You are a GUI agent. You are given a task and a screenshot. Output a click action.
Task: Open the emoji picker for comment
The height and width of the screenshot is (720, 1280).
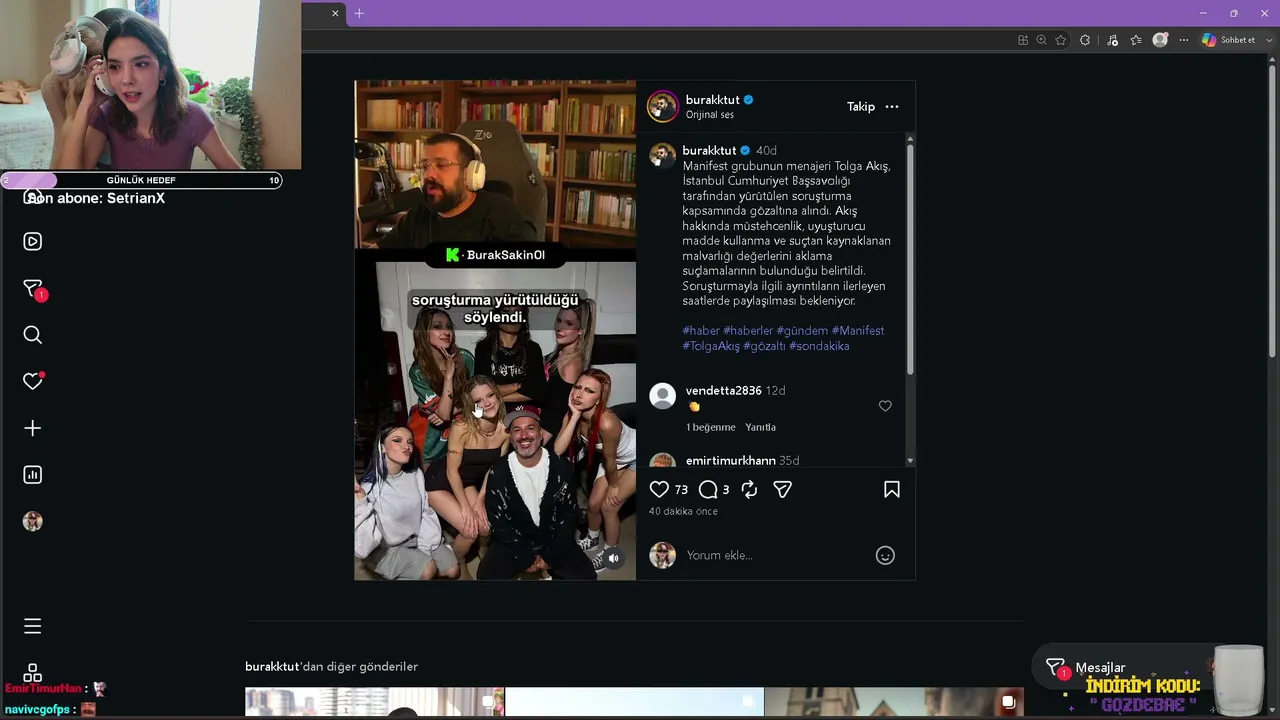(x=885, y=555)
